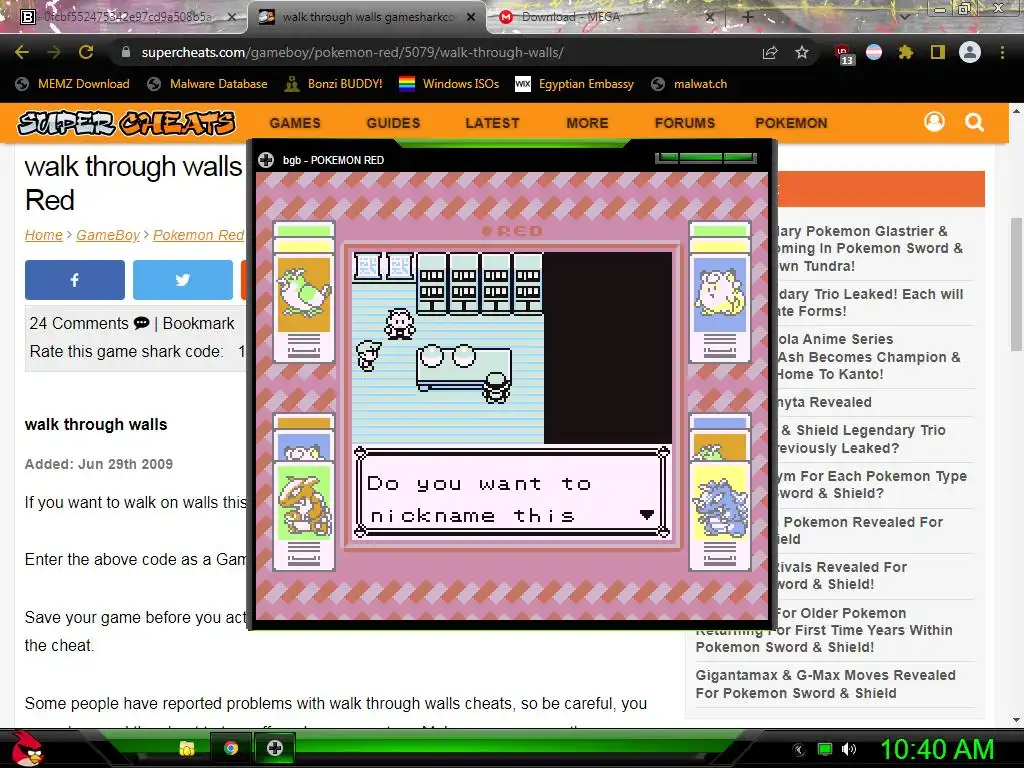1024x768 pixels.
Task: Click the forward navigation arrow
Action: [54, 52]
